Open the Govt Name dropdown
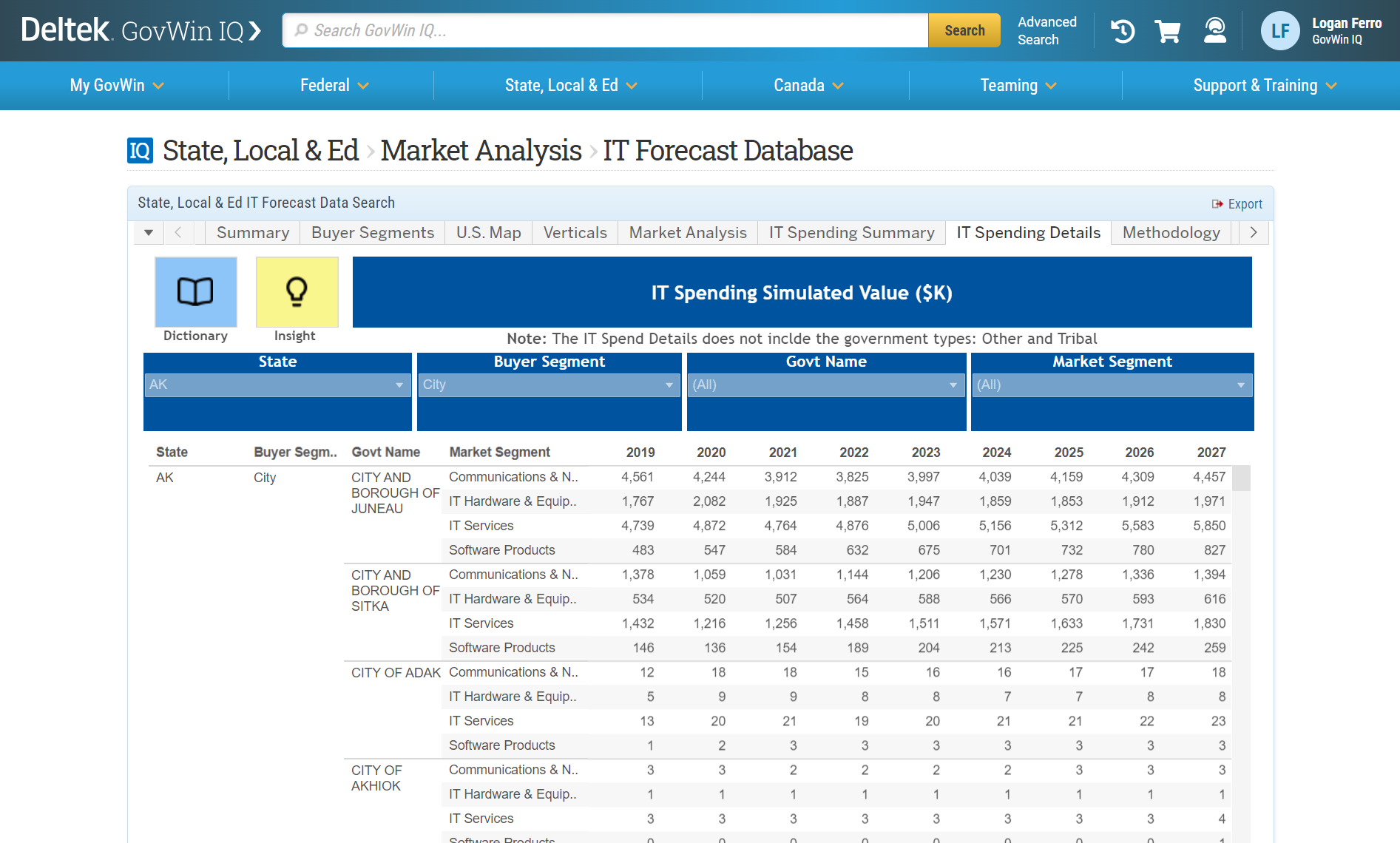The height and width of the screenshot is (843, 1400). point(825,385)
